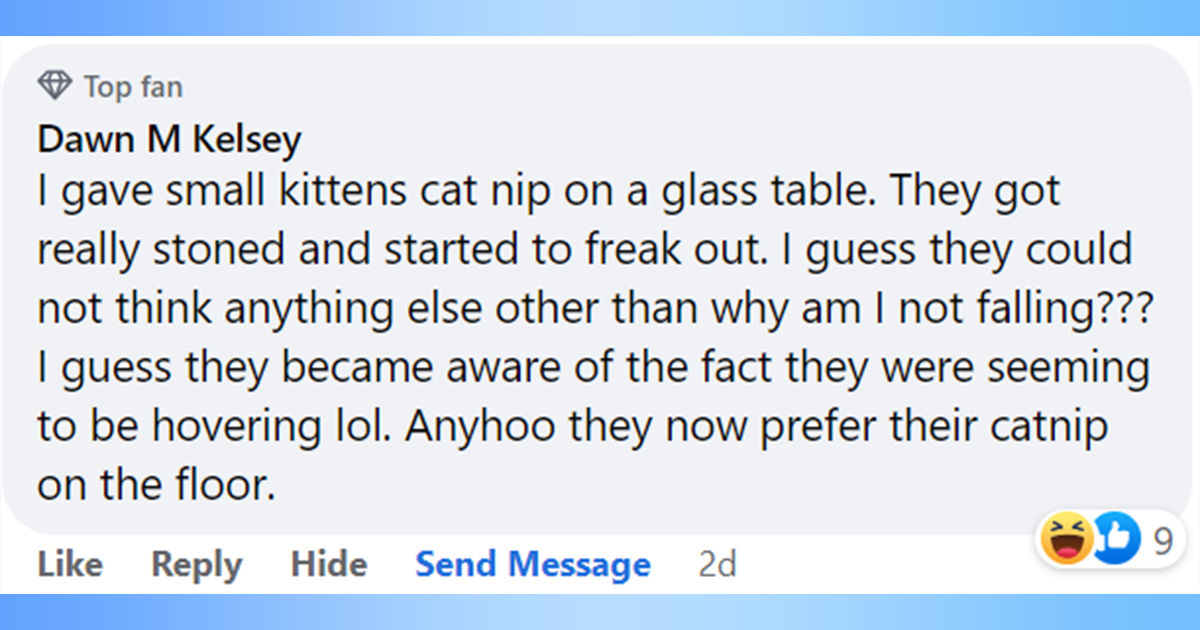Image resolution: width=1200 pixels, height=630 pixels.
Task: Like Dawn M Kelsey's comment
Action: click(x=70, y=565)
